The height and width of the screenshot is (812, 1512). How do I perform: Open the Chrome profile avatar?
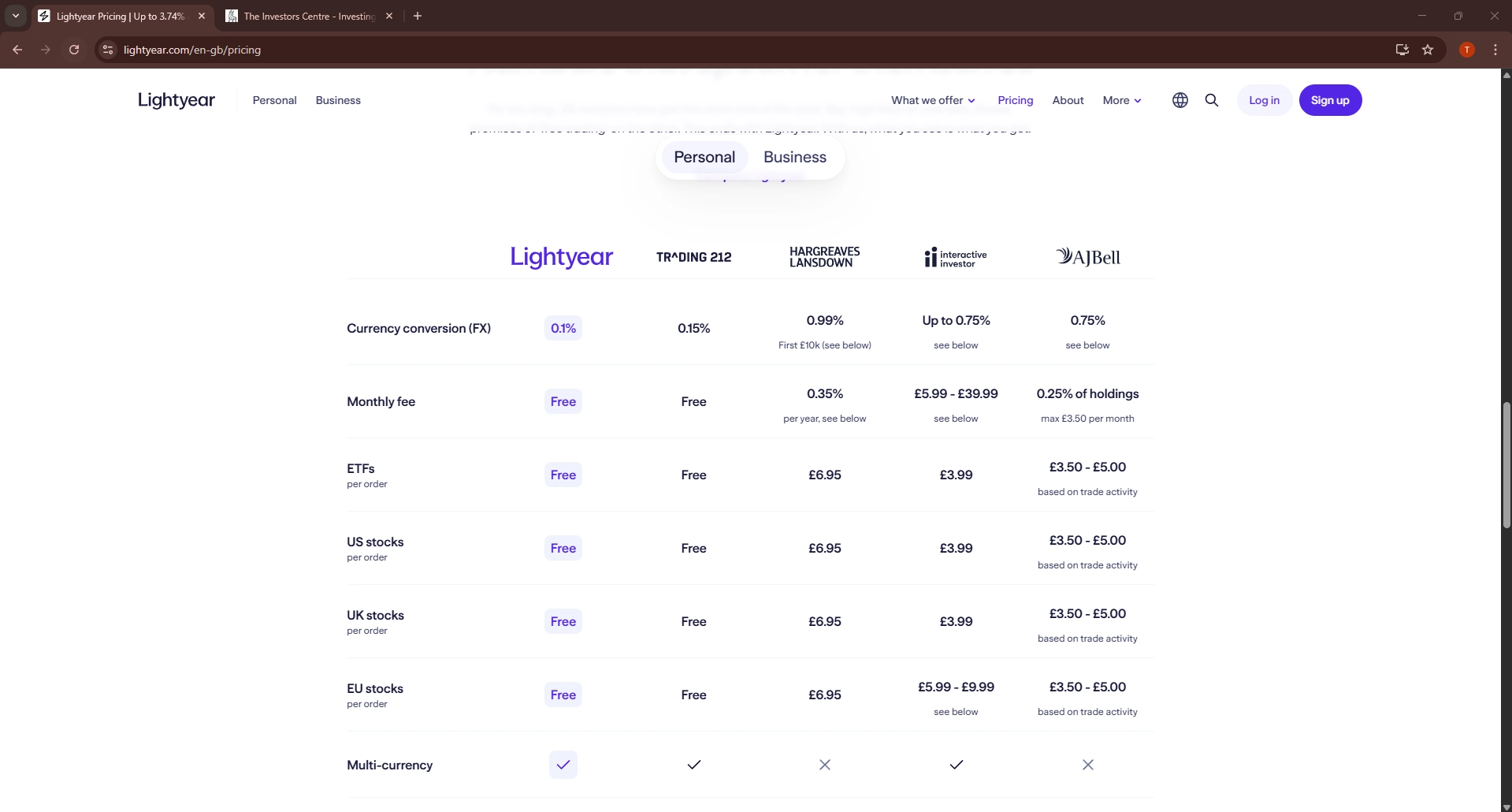coord(1466,50)
